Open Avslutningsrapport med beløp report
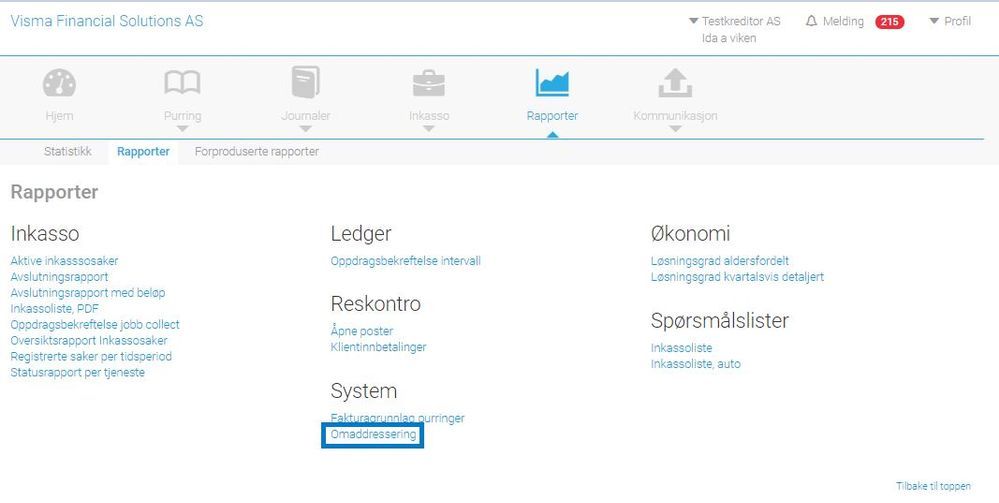Screen dimensions: 999x503 click(x=88, y=293)
